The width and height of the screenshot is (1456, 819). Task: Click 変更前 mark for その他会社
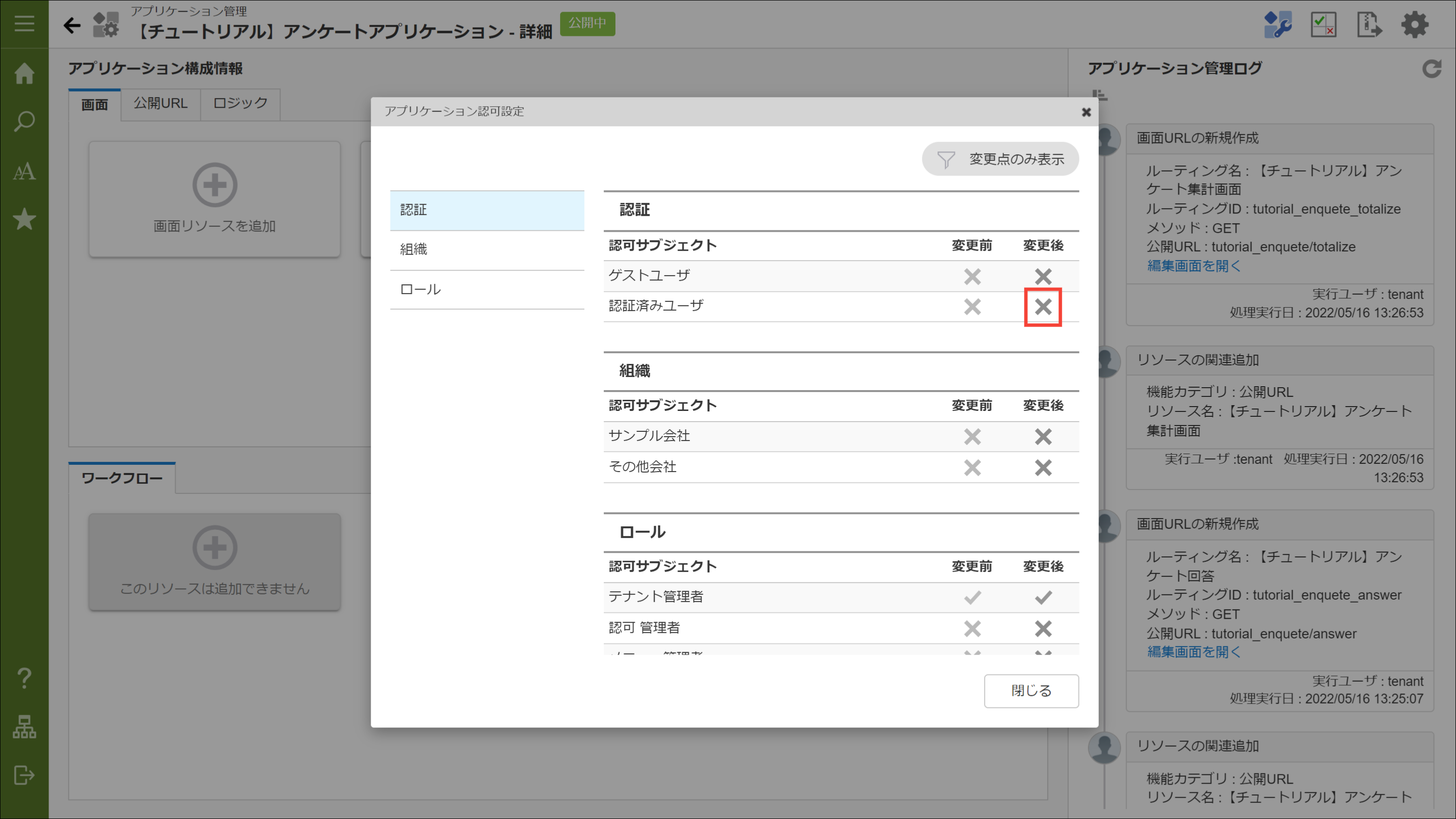tap(972, 467)
